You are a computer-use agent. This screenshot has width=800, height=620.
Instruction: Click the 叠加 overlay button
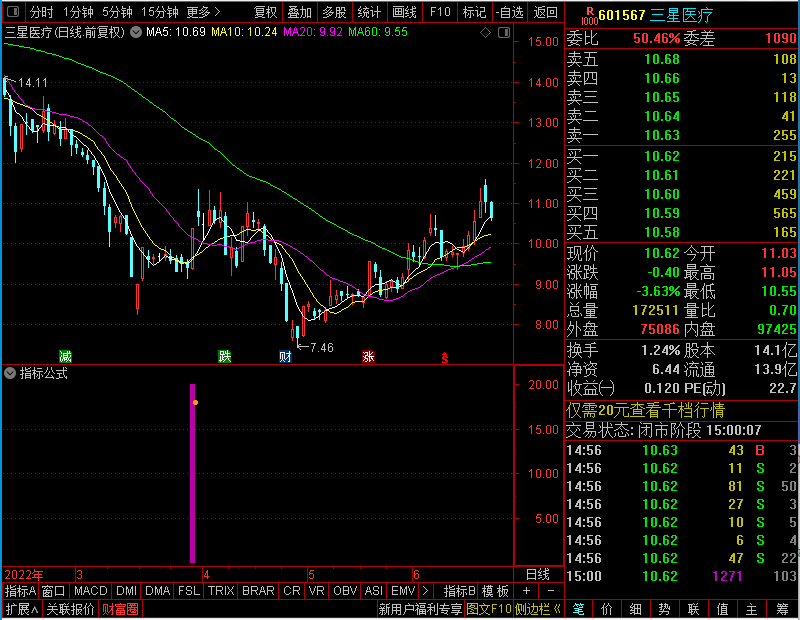299,12
